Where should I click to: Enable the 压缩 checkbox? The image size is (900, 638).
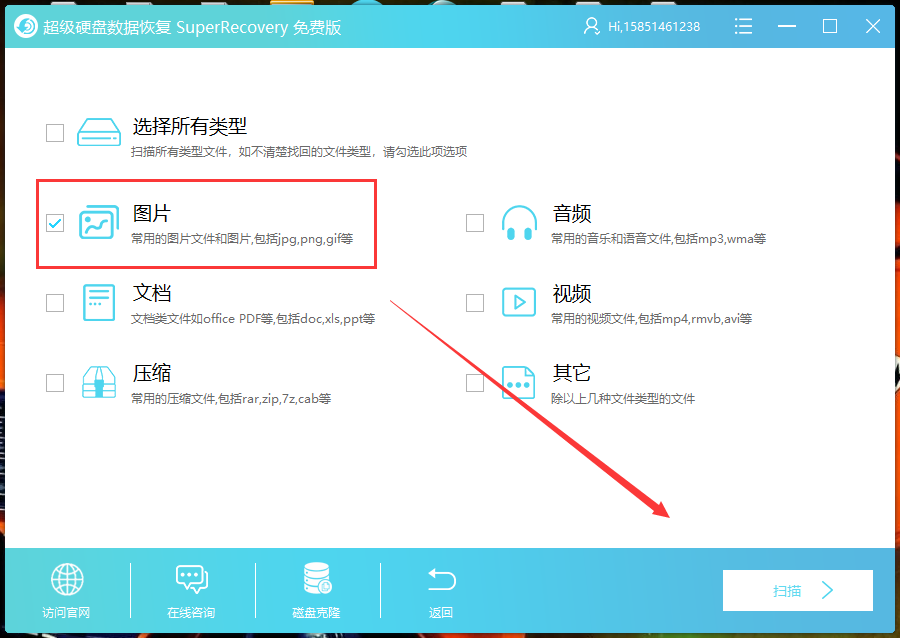(55, 383)
